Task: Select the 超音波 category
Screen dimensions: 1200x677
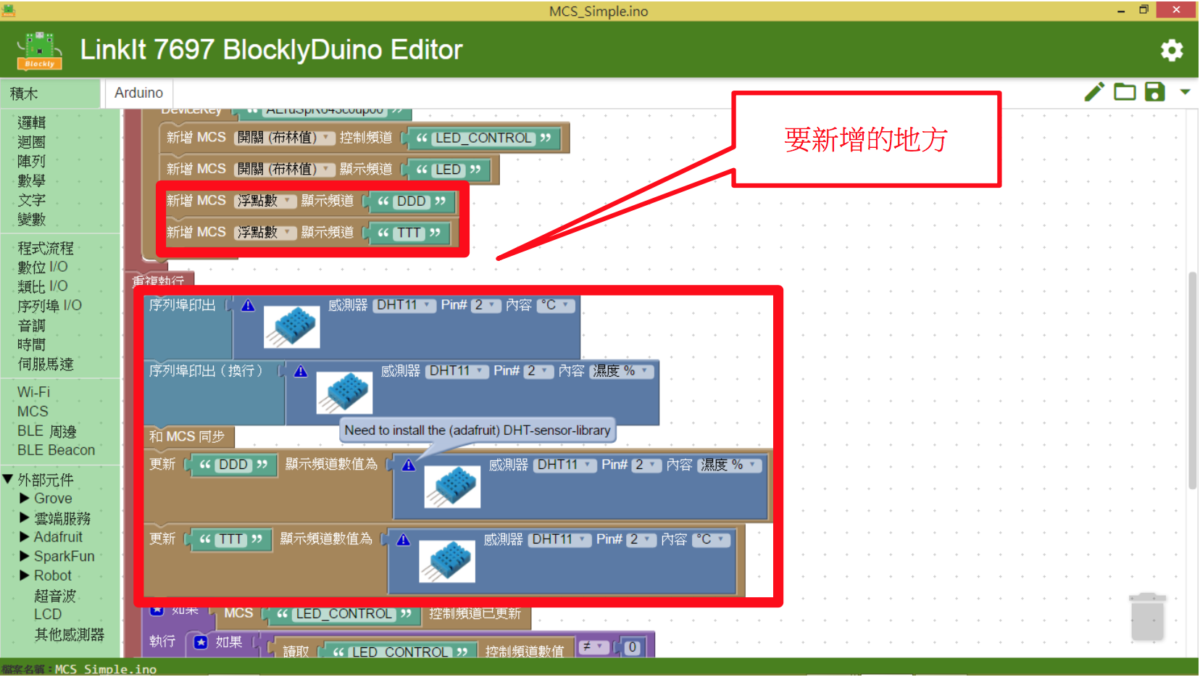Action: tap(55, 595)
